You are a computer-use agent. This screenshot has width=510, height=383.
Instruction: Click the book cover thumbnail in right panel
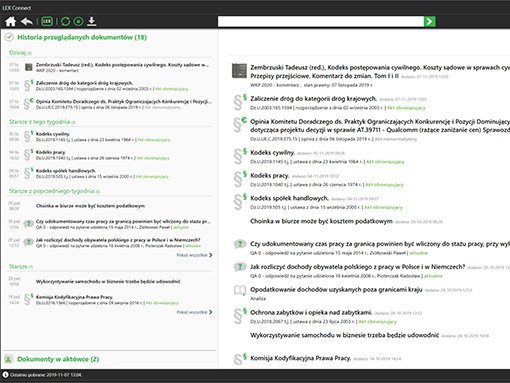click(x=239, y=71)
